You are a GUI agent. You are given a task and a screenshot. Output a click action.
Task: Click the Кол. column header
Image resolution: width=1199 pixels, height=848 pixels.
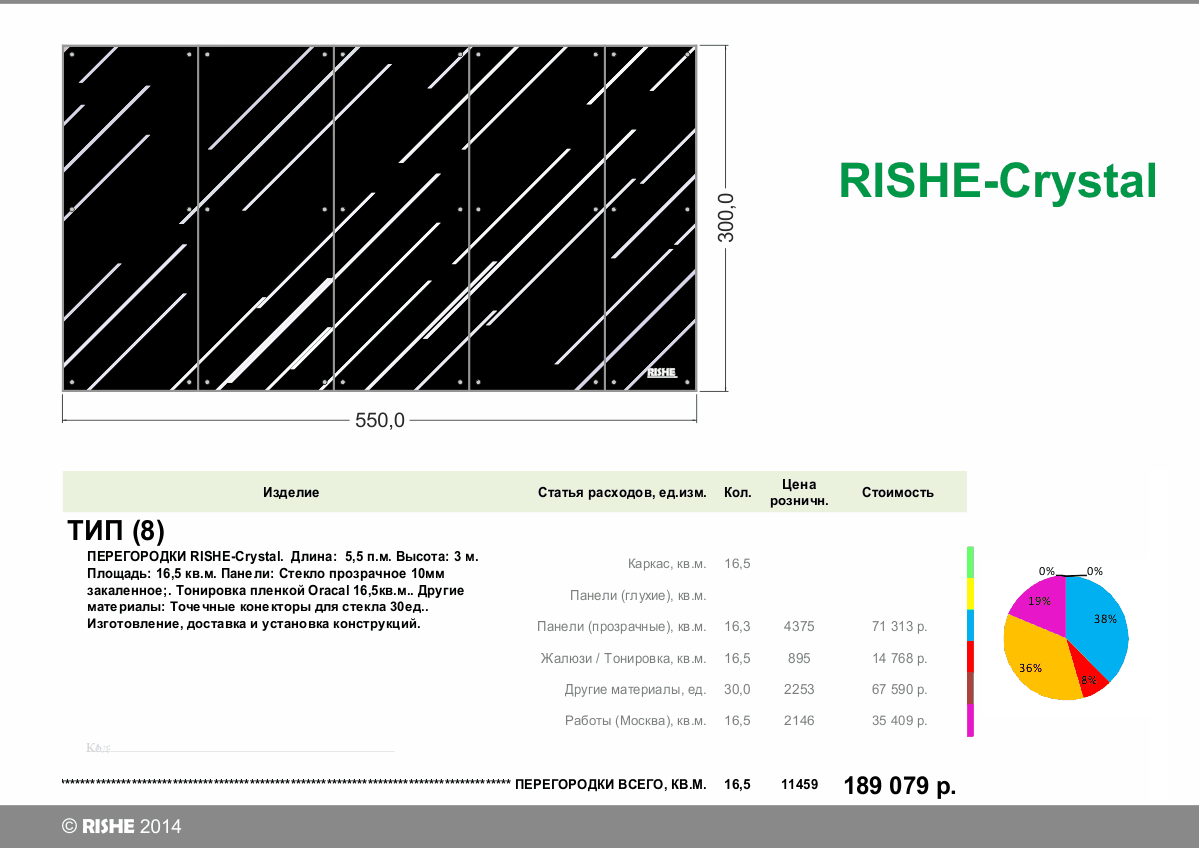(x=737, y=492)
